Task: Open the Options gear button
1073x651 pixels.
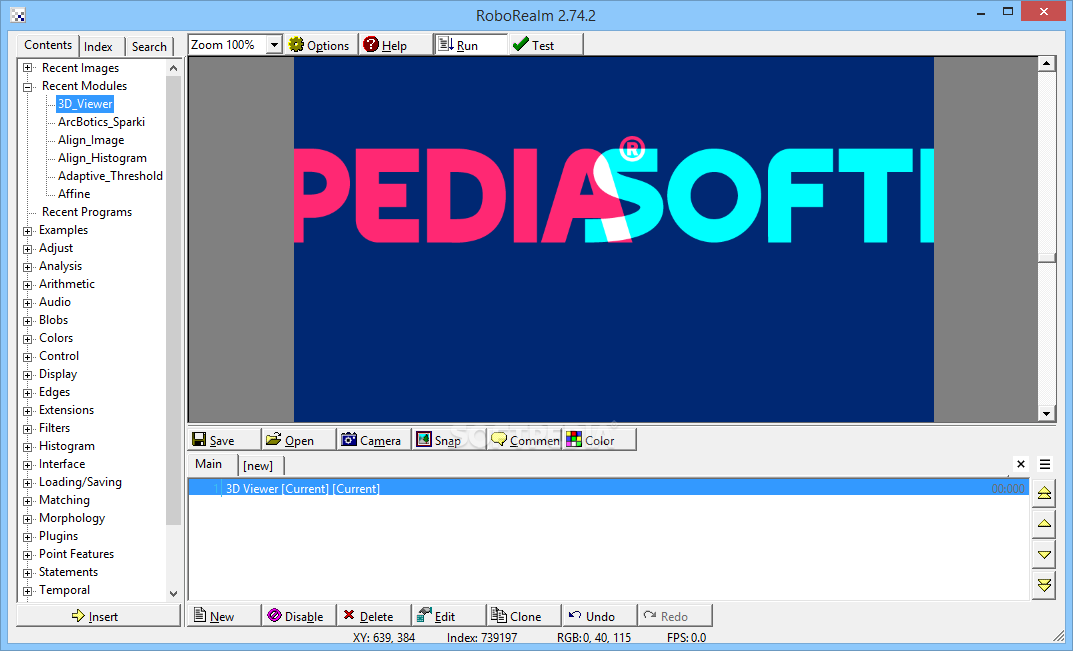Action: point(320,45)
